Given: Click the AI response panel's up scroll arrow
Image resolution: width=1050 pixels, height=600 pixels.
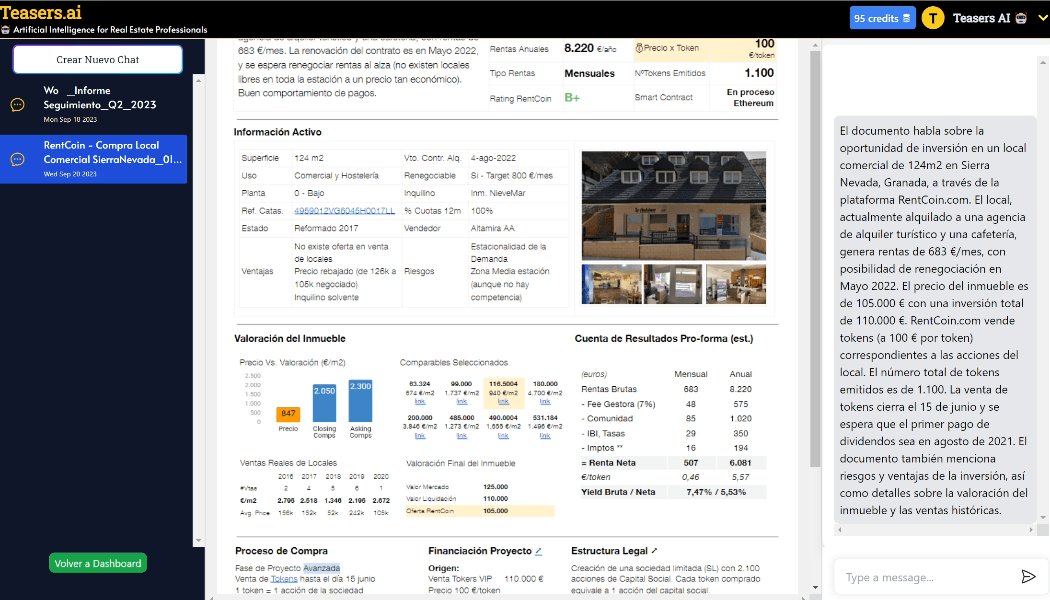Looking at the screenshot, I should point(1043,62).
